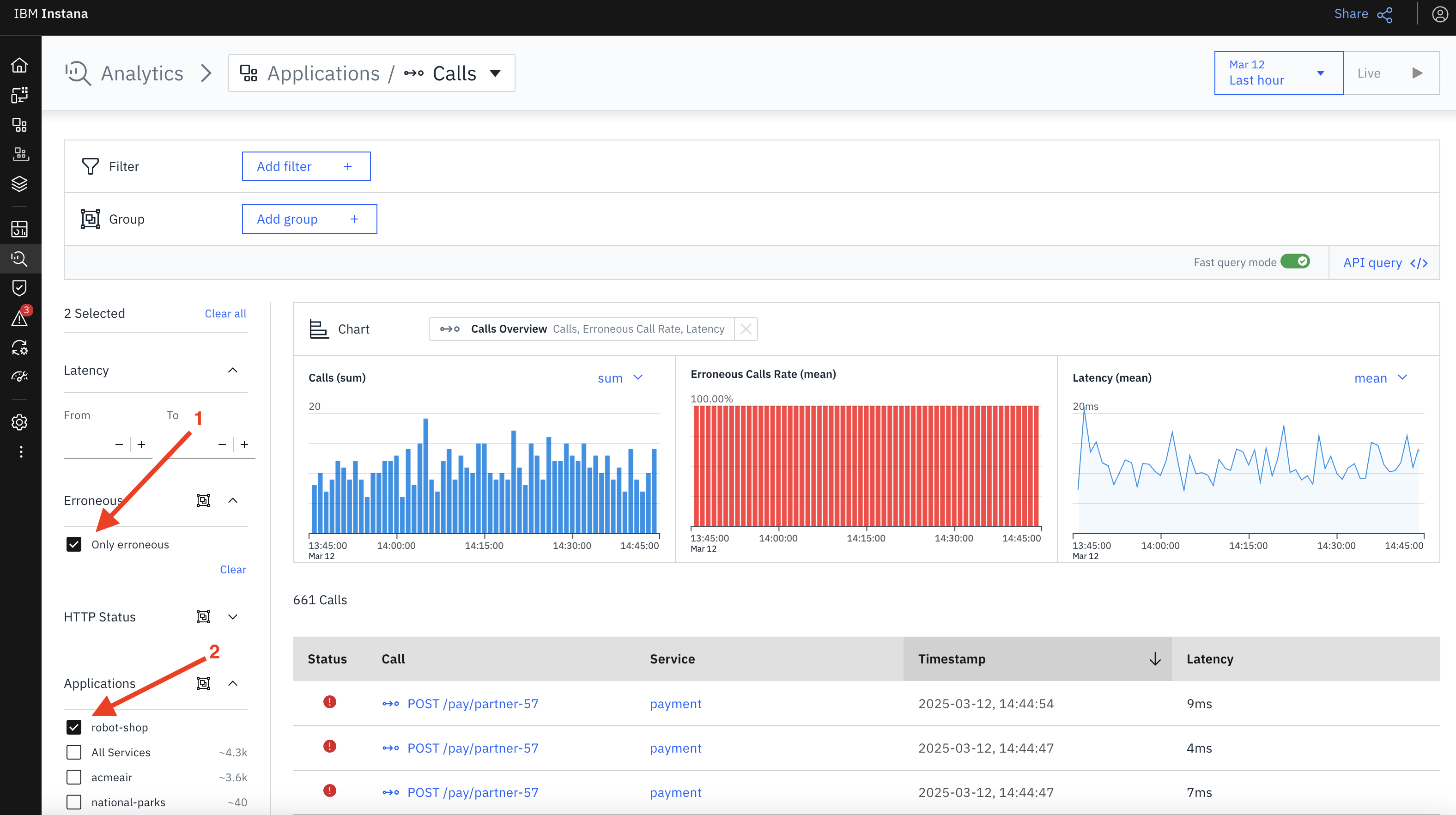
Task: Open the Home icon in sidebar
Action: point(20,66)
